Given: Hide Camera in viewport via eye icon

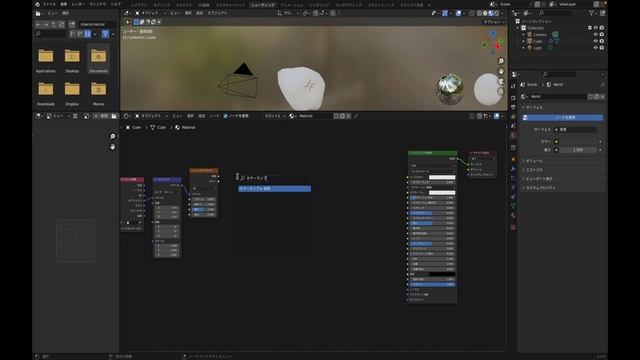Looking at the screenshot, I should click(x=596, y=35).
